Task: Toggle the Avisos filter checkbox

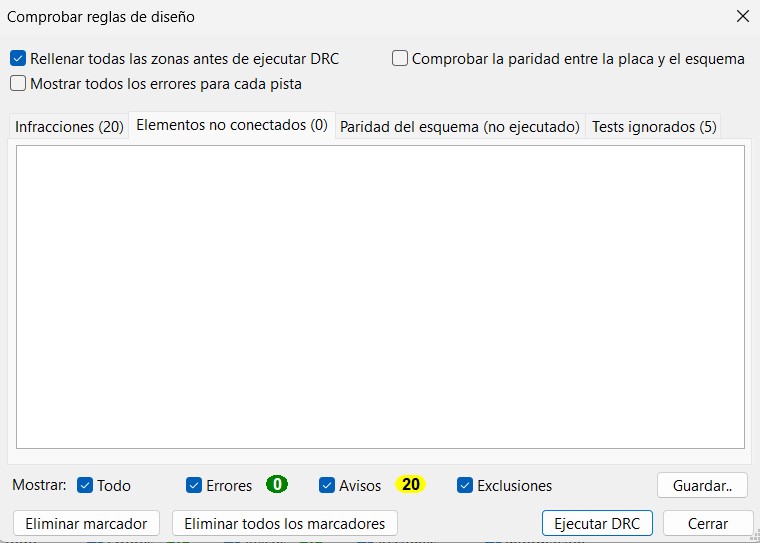Action: tap(327, 485)
